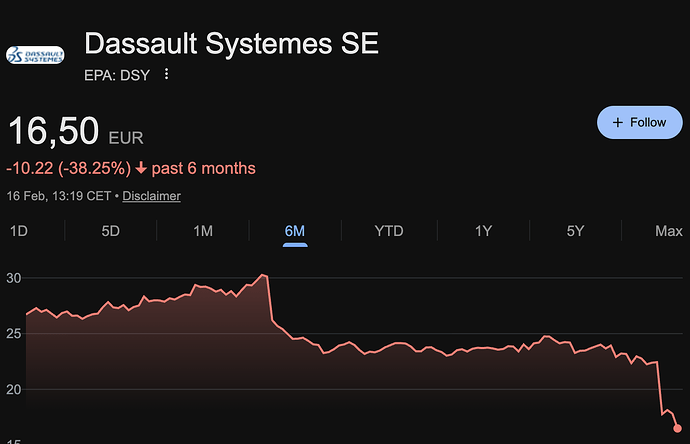Select the 5Y time range tab
The height and width of the screenshot is (444, 690).
575,231
